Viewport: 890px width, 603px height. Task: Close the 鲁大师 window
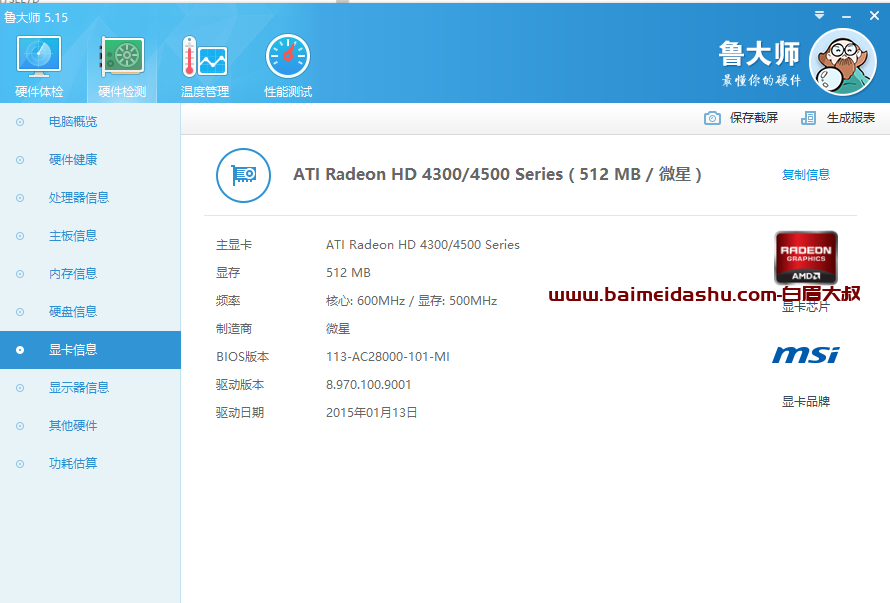[874, 16]
